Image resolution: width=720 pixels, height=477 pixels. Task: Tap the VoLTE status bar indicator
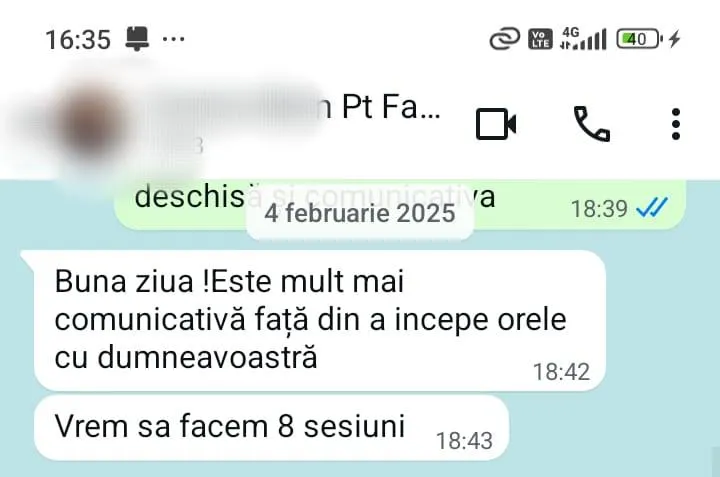[x=540, y=39]
